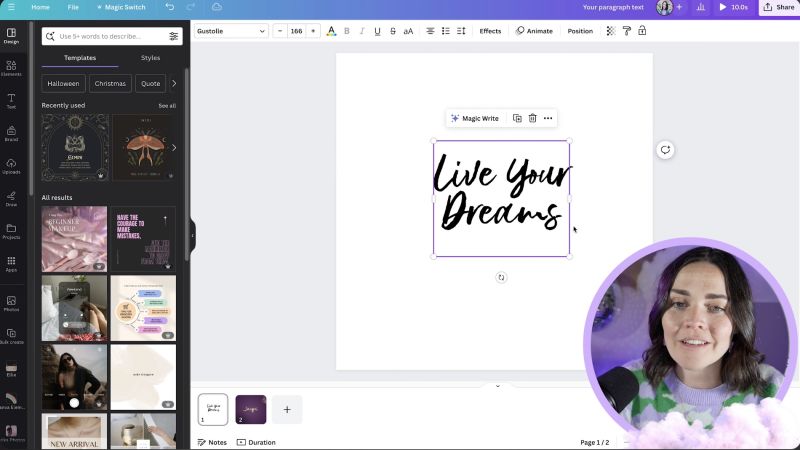Open the Projects sidebar panel
Image resolution: width=800 pixels, height=450 pixels.
(x=11, y=231)
